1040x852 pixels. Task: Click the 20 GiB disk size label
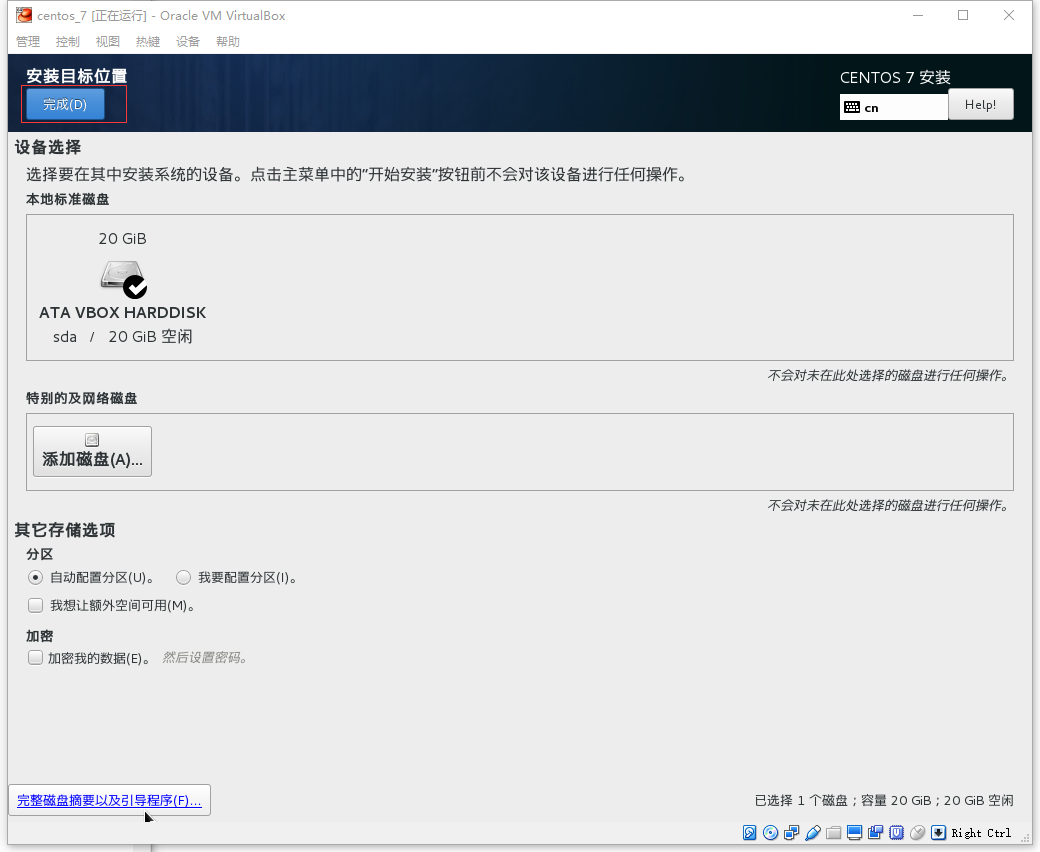point(123,239)
